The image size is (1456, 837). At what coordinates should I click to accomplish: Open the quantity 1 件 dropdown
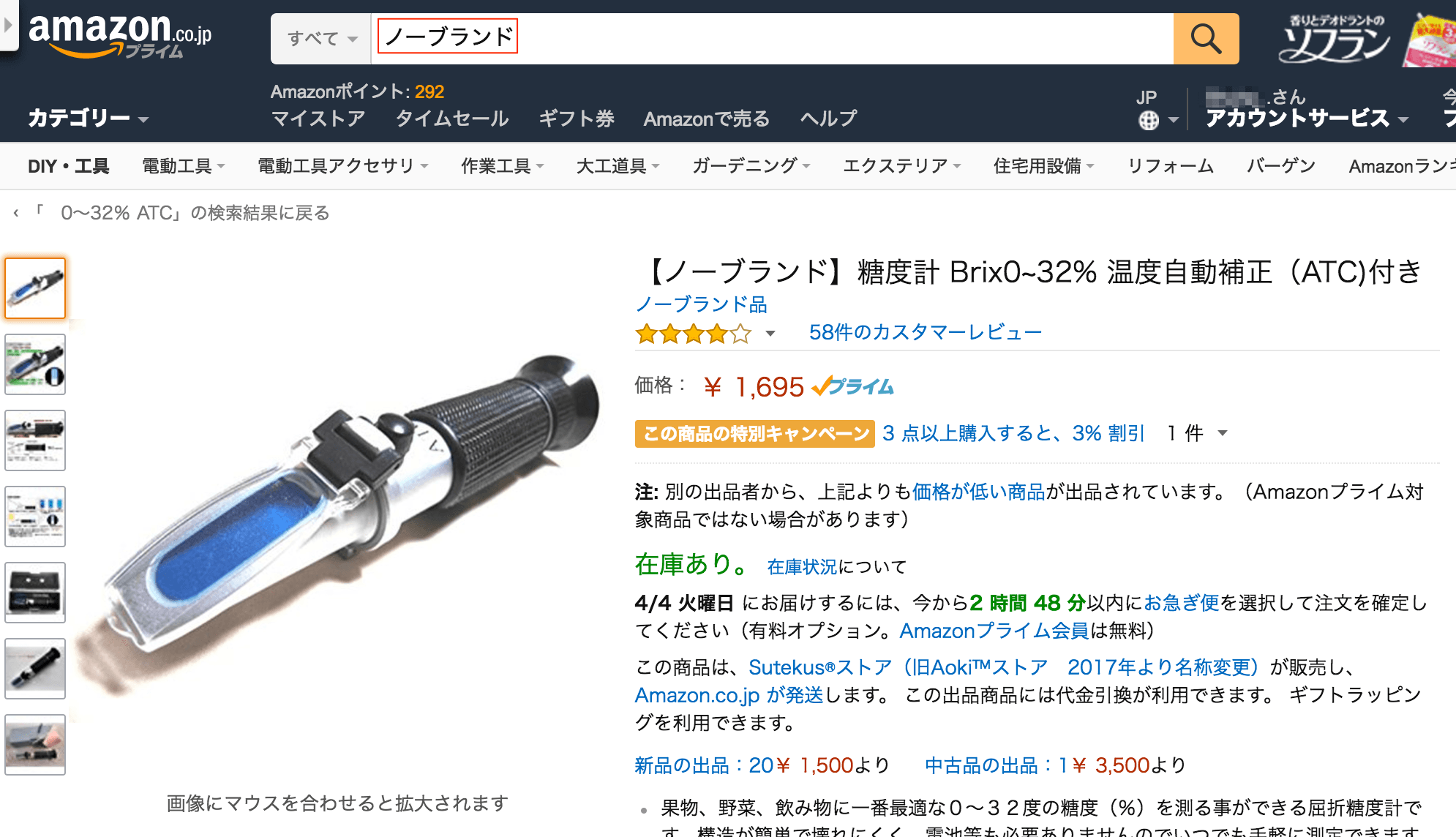pos(1197,433)
